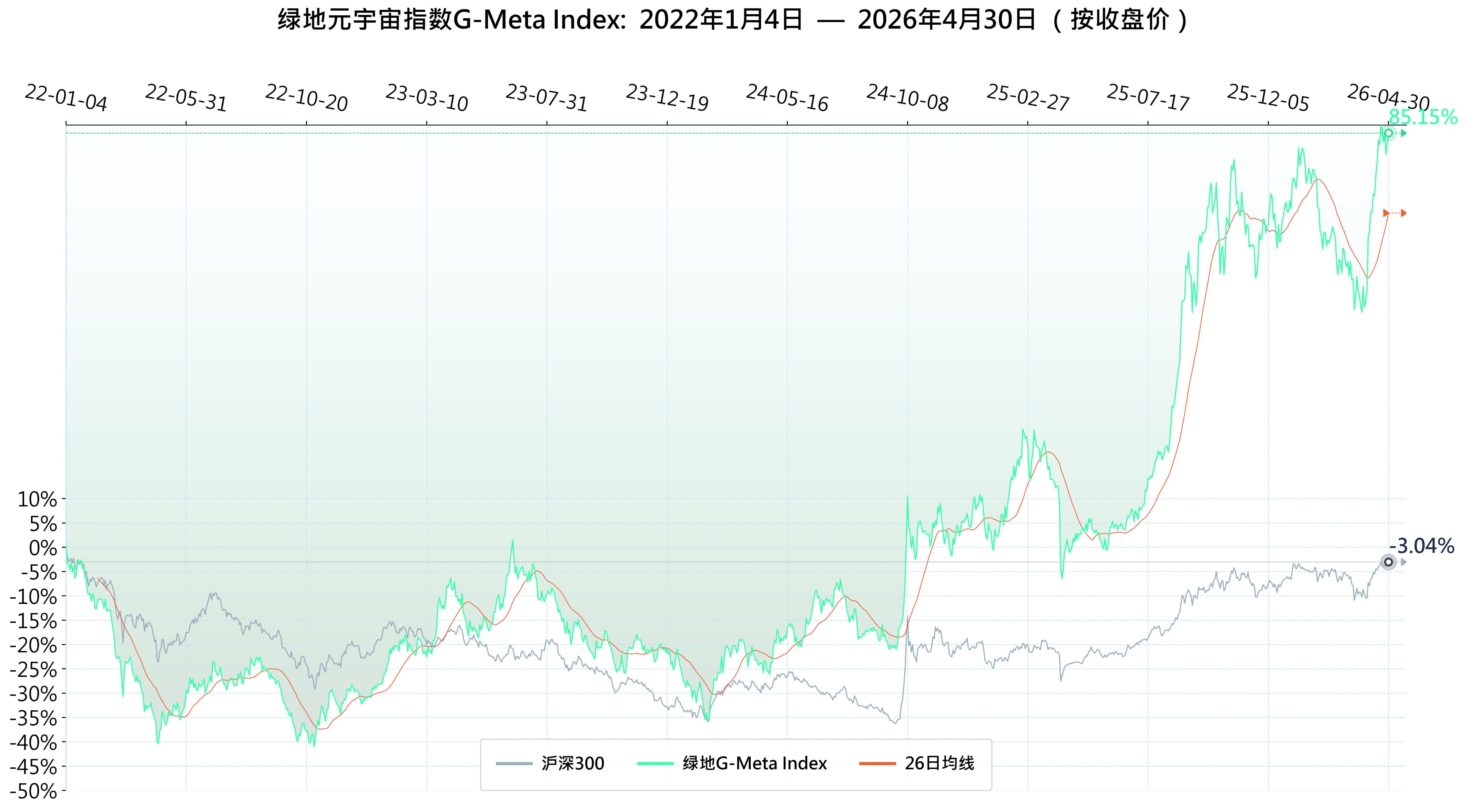Image resolution: width=1467 pixels, height=812 pixels.
Task: Click the -50% y-axis label
Action: click(x=33, y=792)
